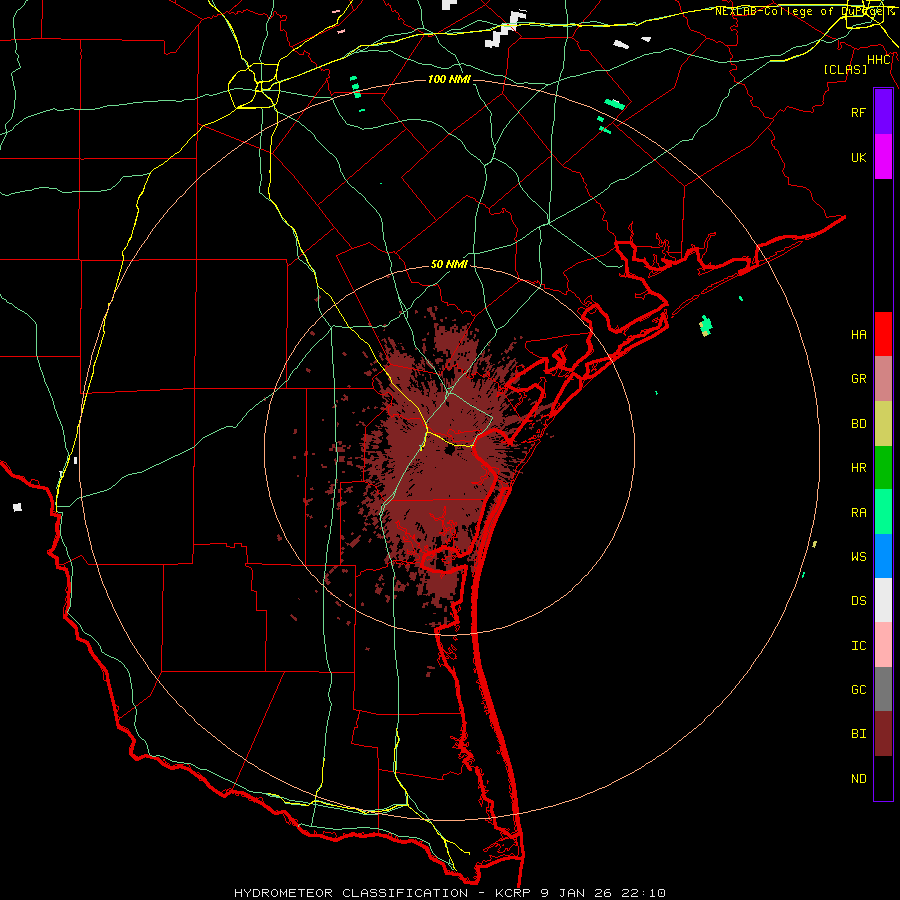
Task: Click the GR legend label
Action: 858,379
